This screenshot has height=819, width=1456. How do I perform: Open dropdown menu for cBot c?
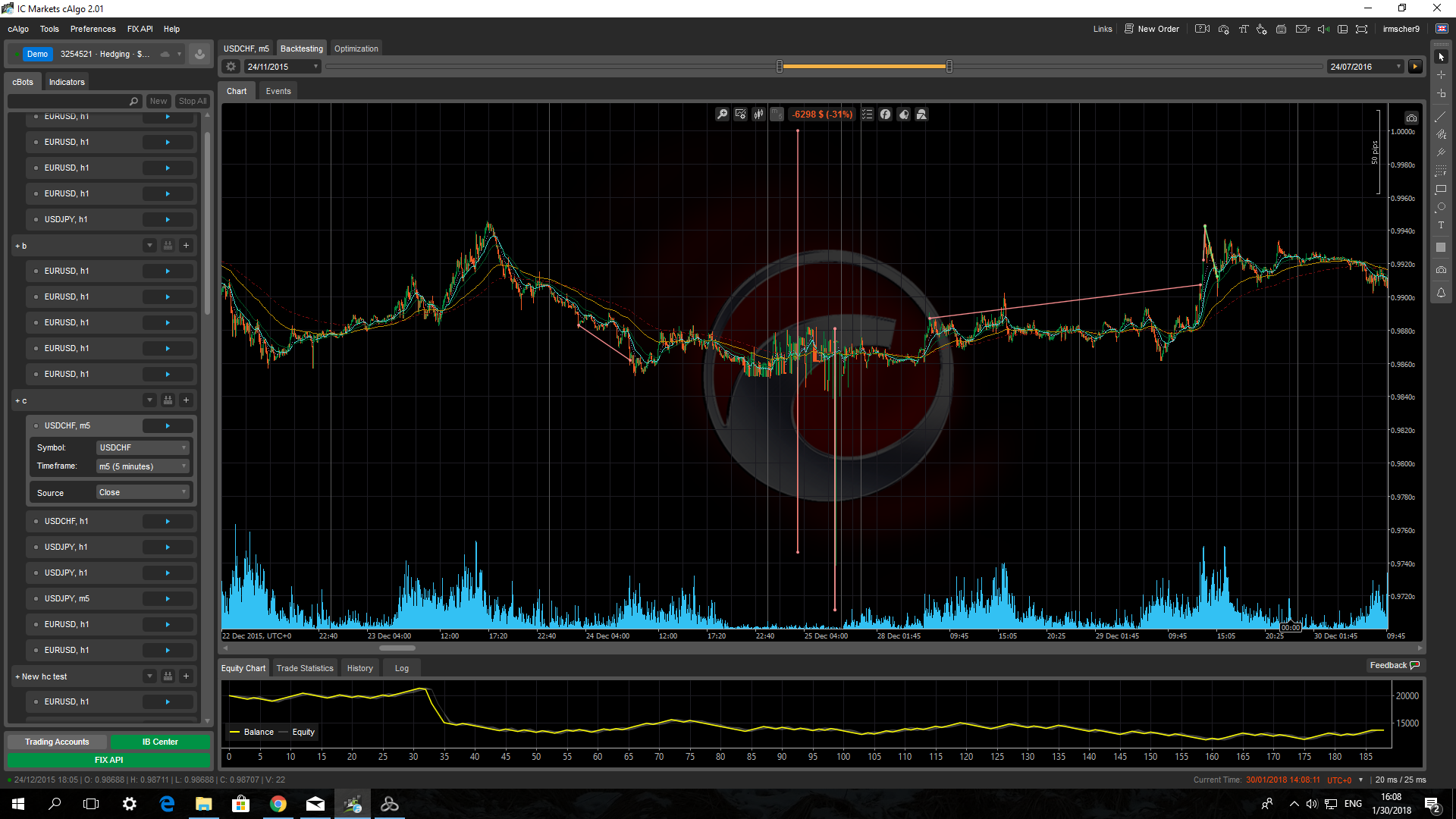click(149, 400)
